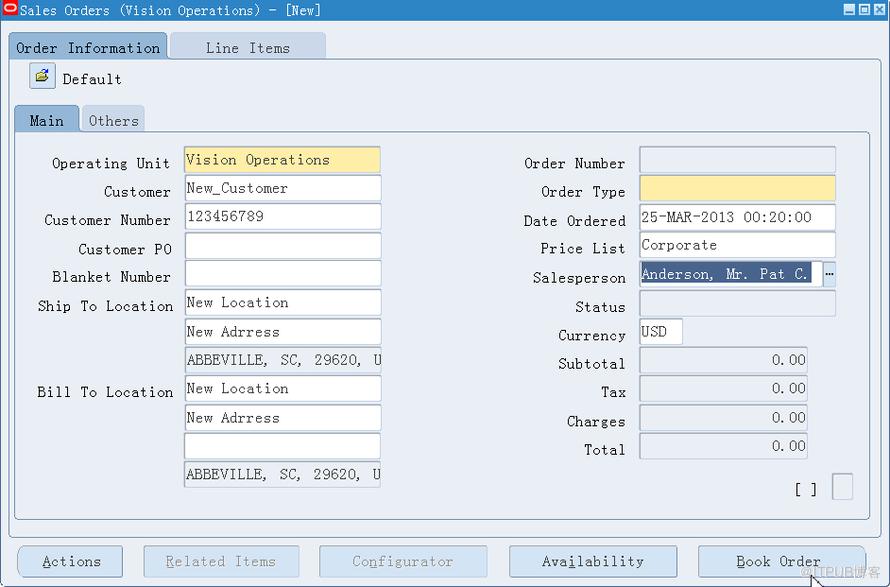890x587 pixels.
Task: Click the Total amount field
Action: coord(723,446)
